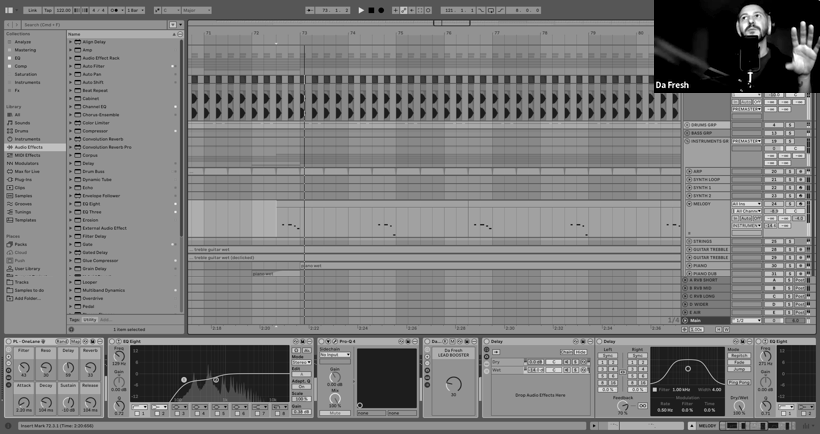The width and height of the screenshot is (820, 434).
Task: Unfold the ARP track
Action: pos(688,171)
